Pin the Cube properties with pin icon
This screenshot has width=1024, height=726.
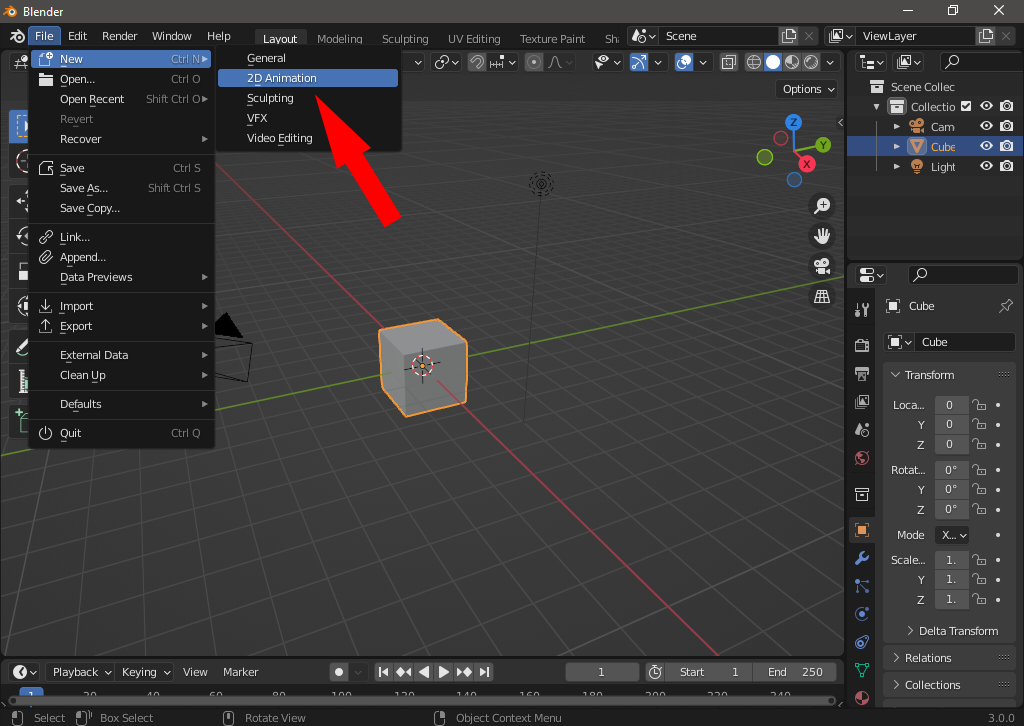click(1005, 306)
